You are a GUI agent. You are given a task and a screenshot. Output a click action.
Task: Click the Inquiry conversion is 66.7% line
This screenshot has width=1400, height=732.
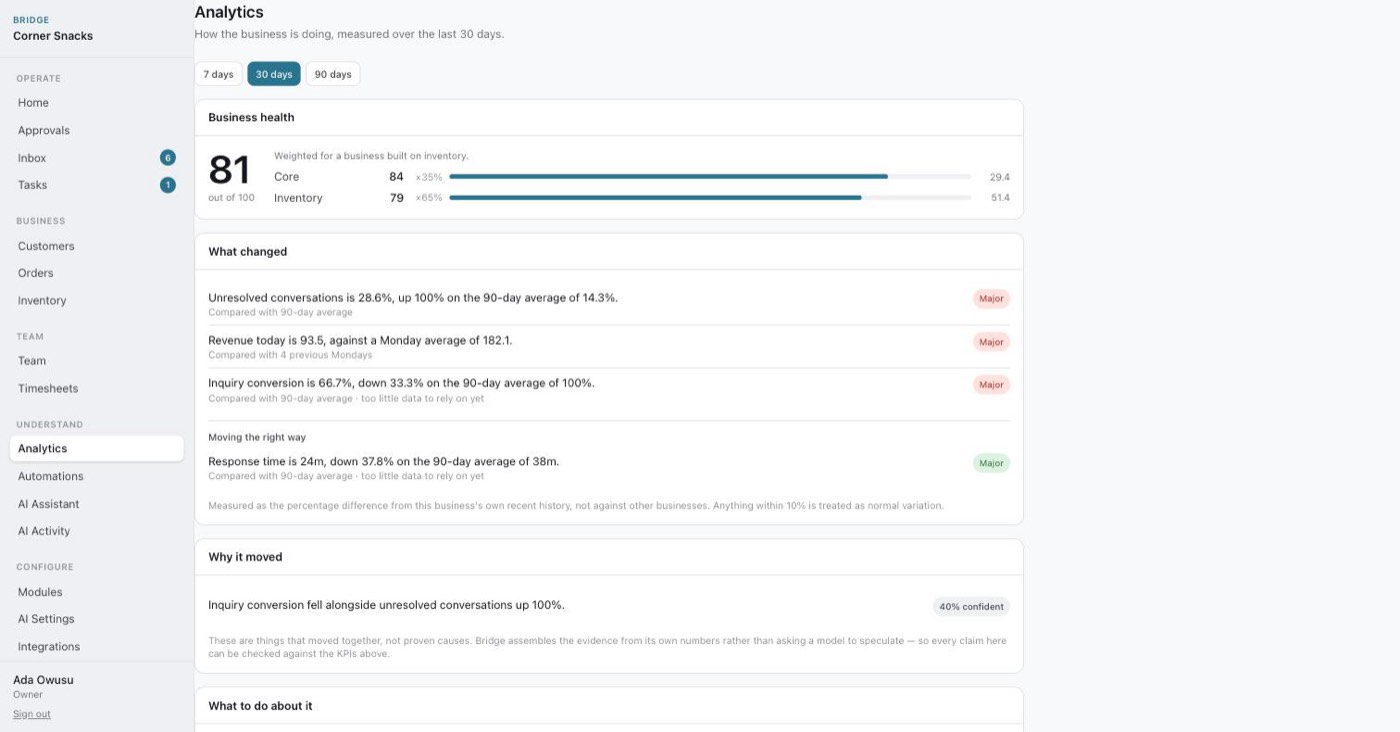pyautogui.click(x=401, y=383)
